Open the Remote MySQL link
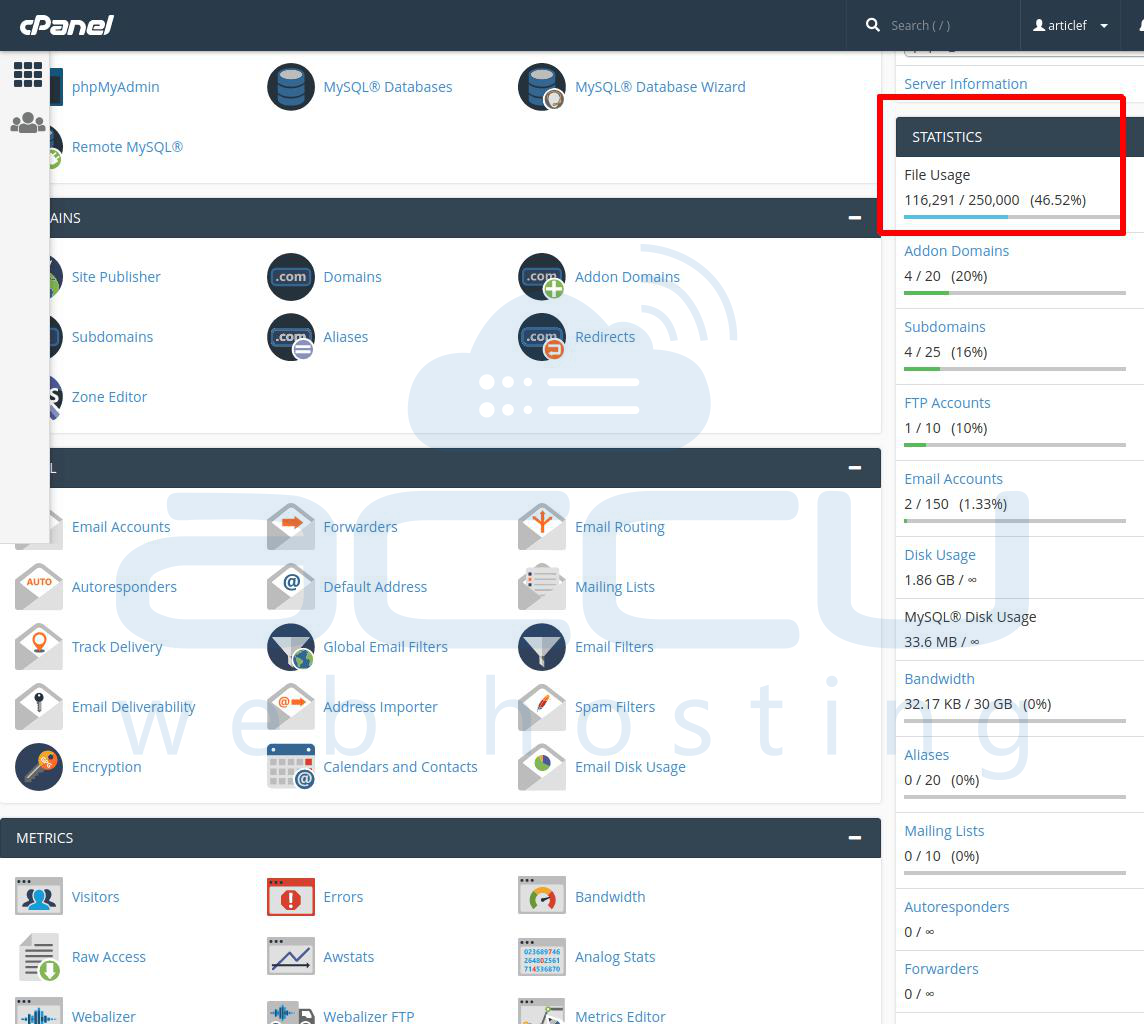 (127, 147)
